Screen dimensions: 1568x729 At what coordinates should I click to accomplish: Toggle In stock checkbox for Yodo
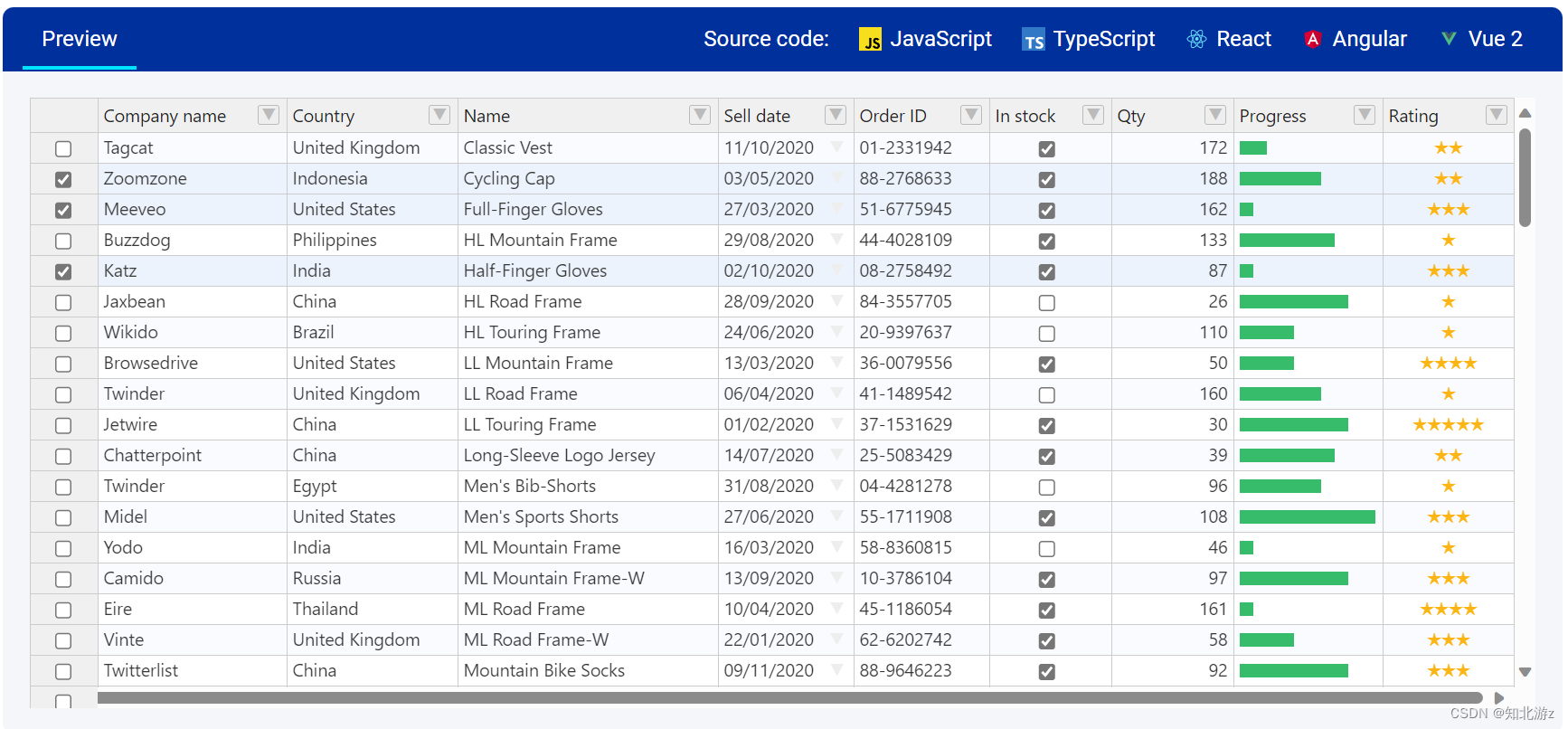point(1047,548)
